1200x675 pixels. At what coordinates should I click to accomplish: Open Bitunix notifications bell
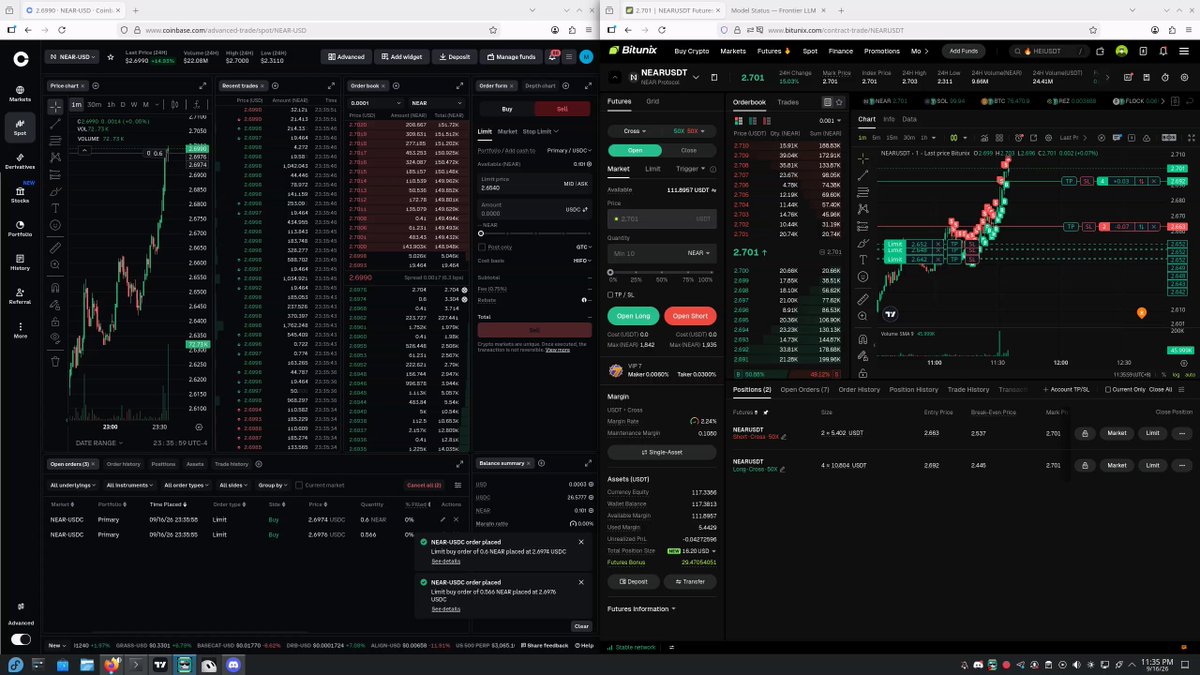click(x=1161, y=50)
